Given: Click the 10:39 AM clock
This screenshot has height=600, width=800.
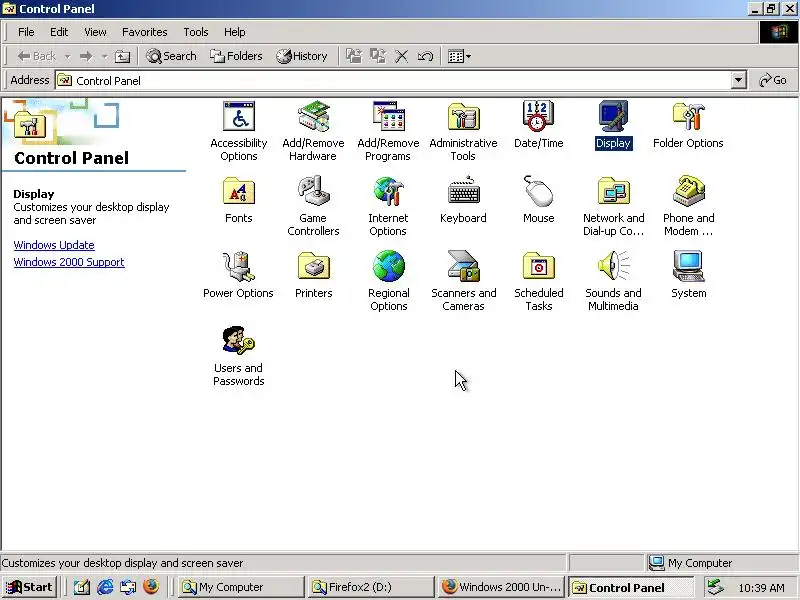Looking at the screenshot, I should coord(761,588).
